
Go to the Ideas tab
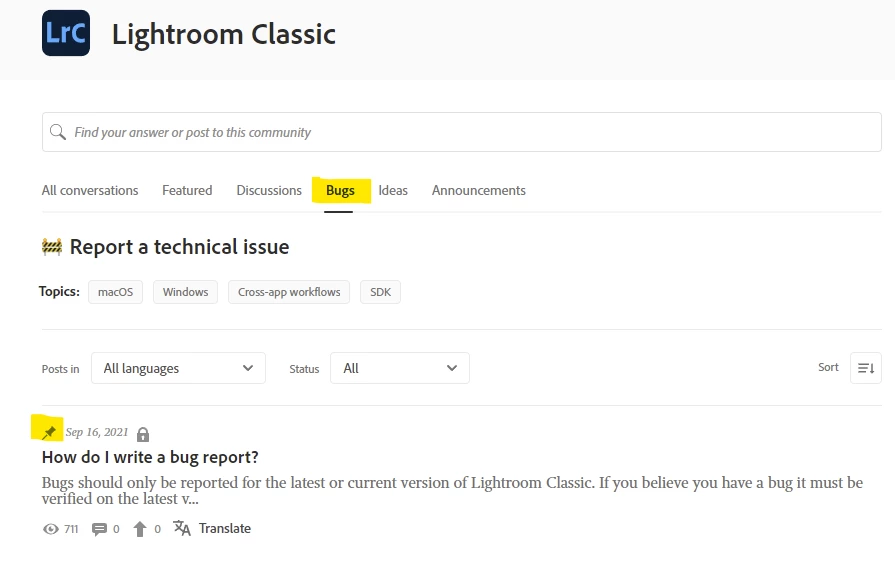pyautogui.click(x=393, y=190)
